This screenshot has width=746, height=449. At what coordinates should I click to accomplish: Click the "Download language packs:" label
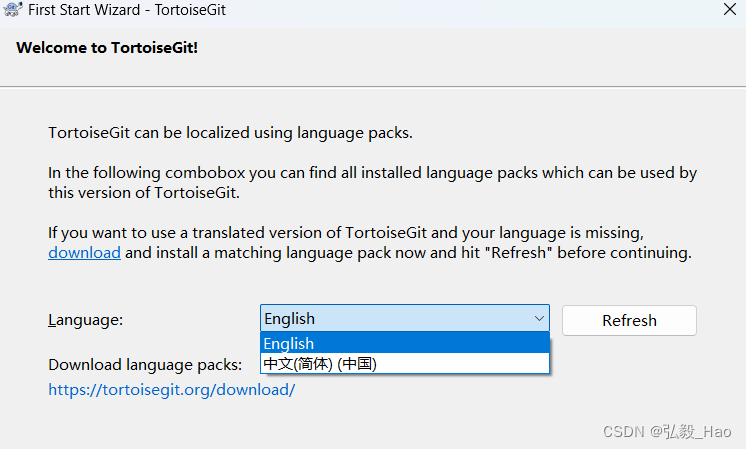pos(145,364)
